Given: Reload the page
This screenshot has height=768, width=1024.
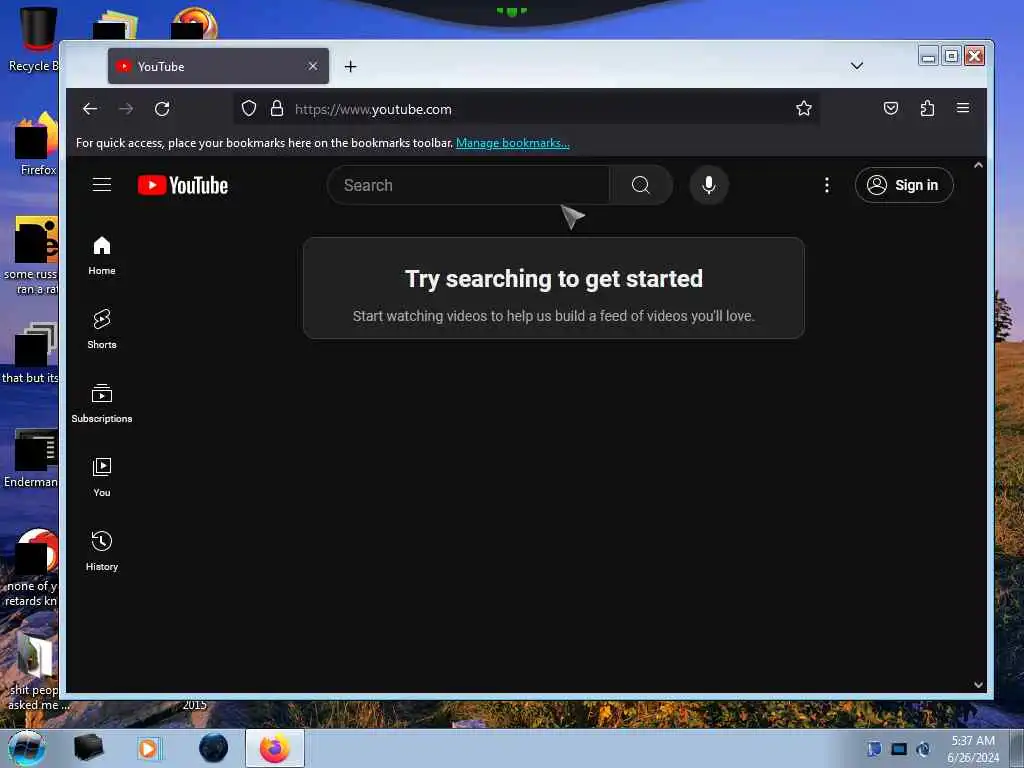Looking at the screenshot, I should (x=162, y=108).
